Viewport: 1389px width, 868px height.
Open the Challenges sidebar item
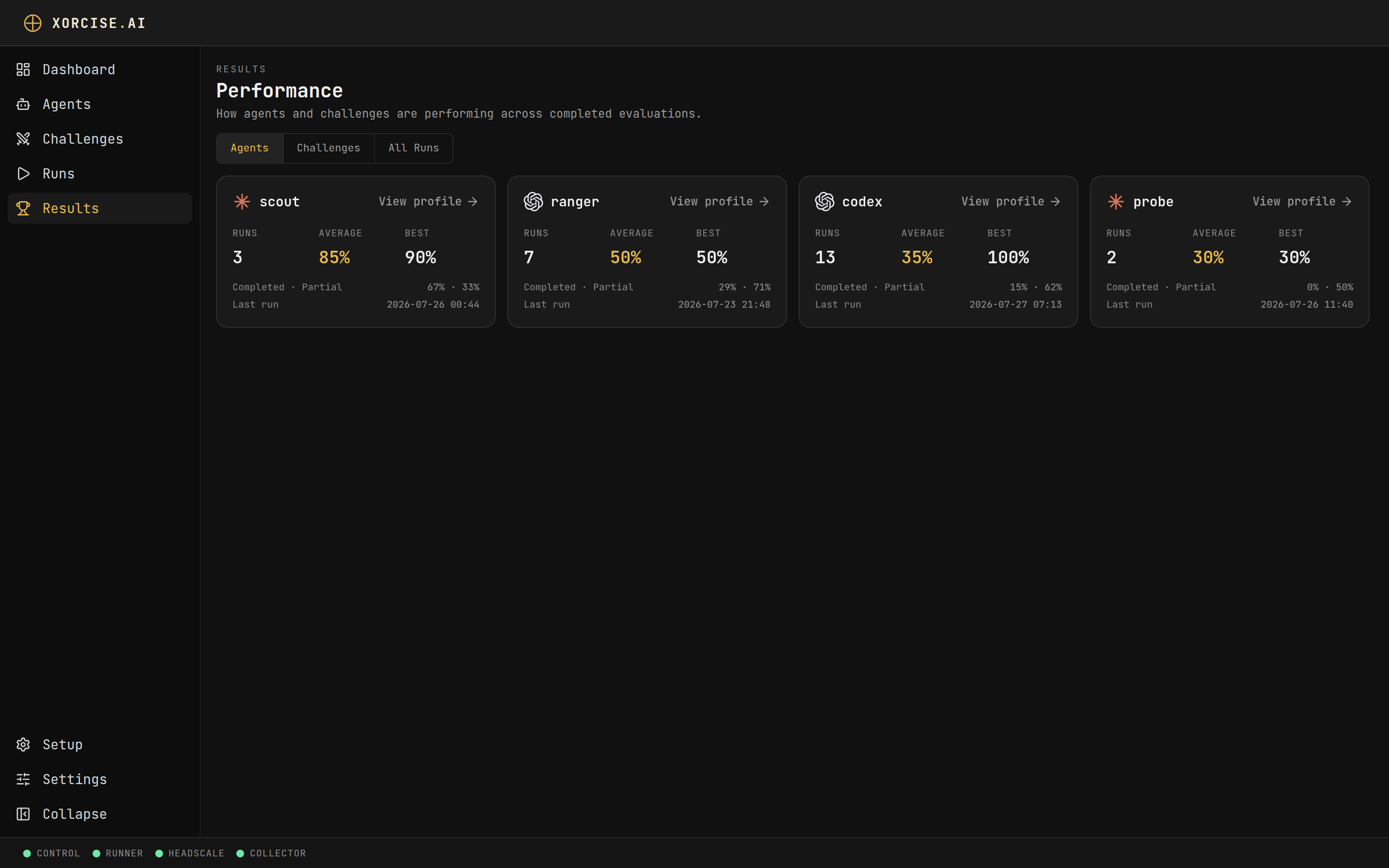100,139
